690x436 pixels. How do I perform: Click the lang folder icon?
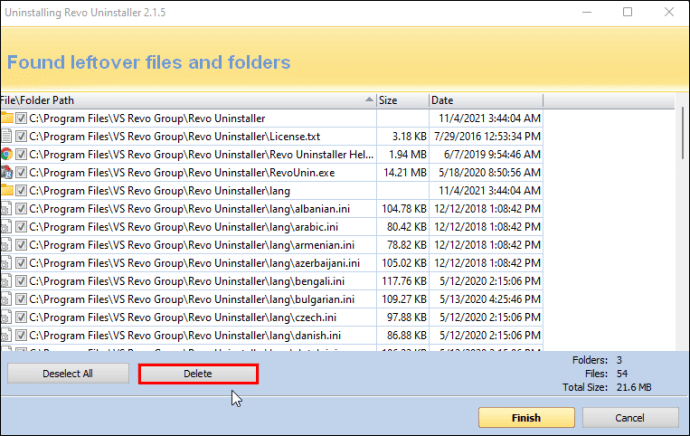click(x=7, y=190)
